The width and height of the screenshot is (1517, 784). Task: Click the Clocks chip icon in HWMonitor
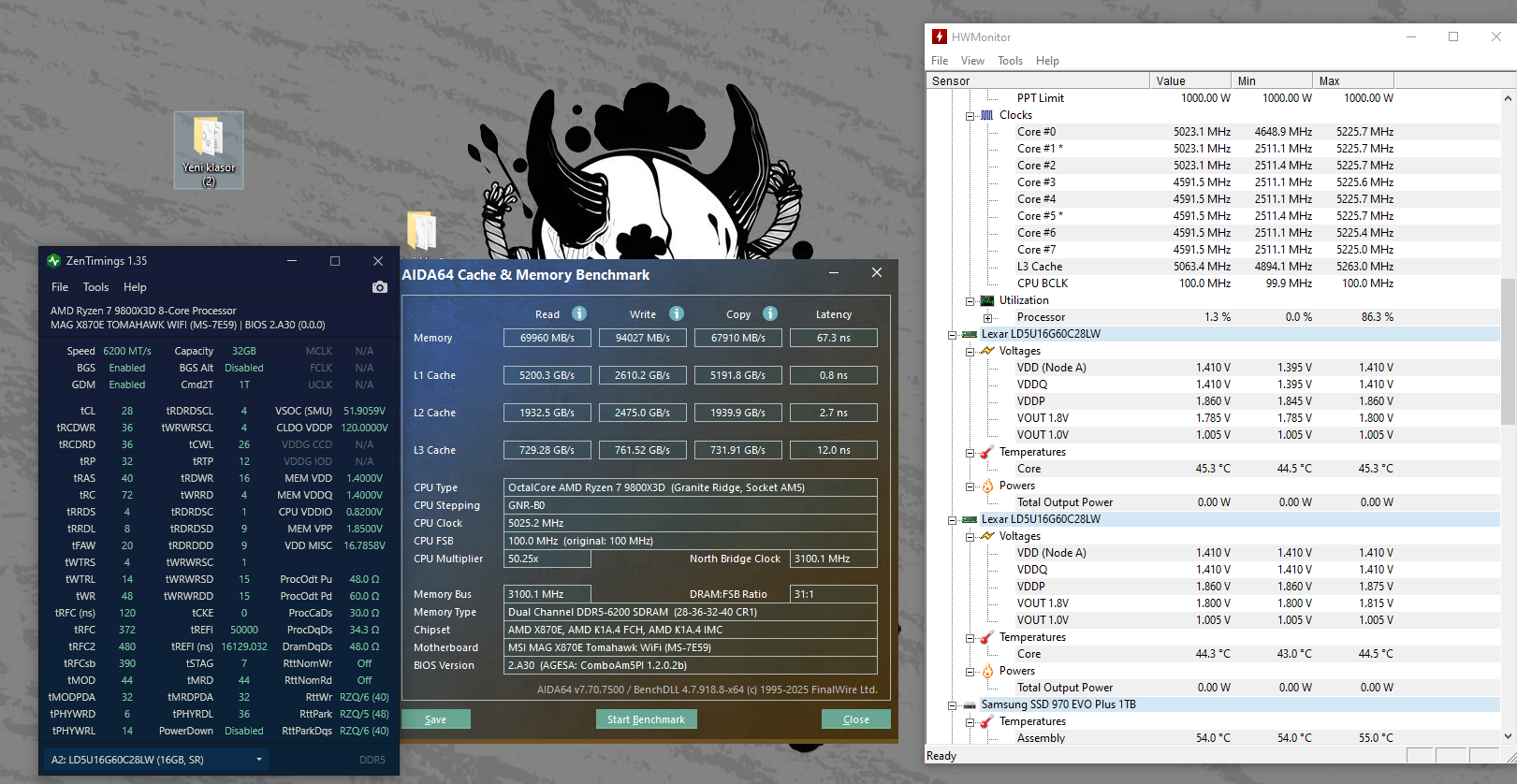pos(986,115)
